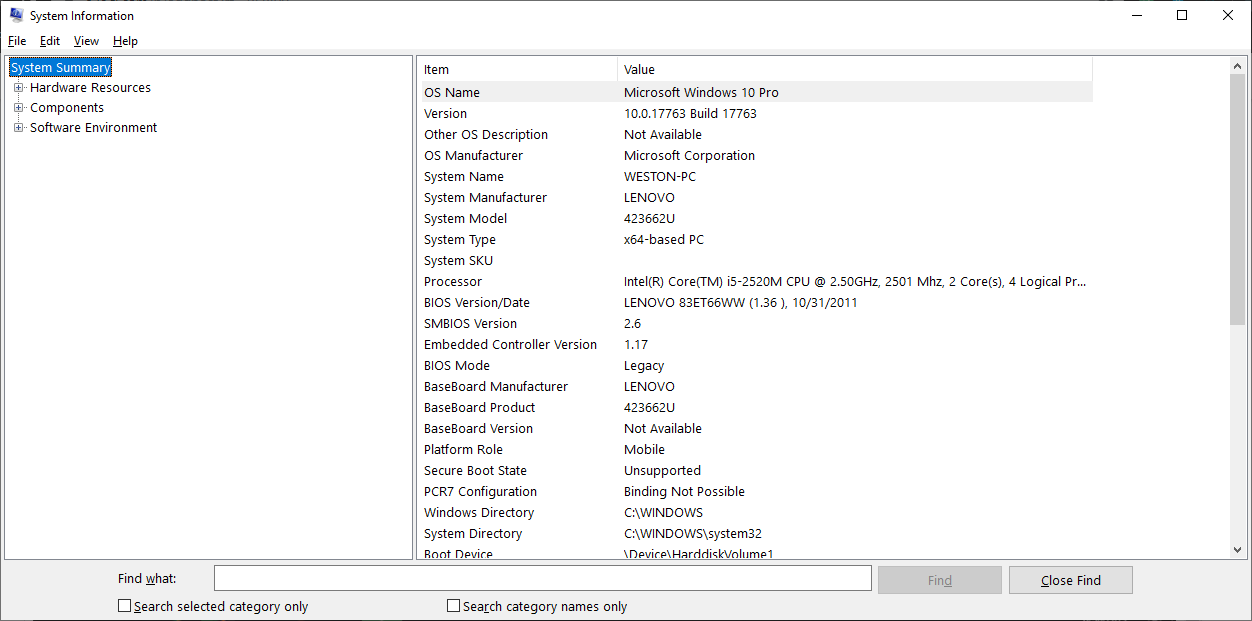Open the File menu
This screenshot has height=621, width=1252.
pos(17,41)
